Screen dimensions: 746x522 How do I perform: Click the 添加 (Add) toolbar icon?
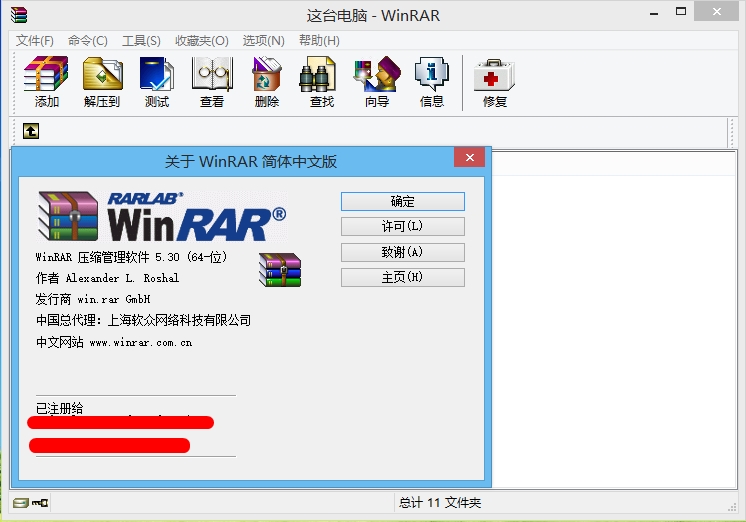[x=46, y=81]
